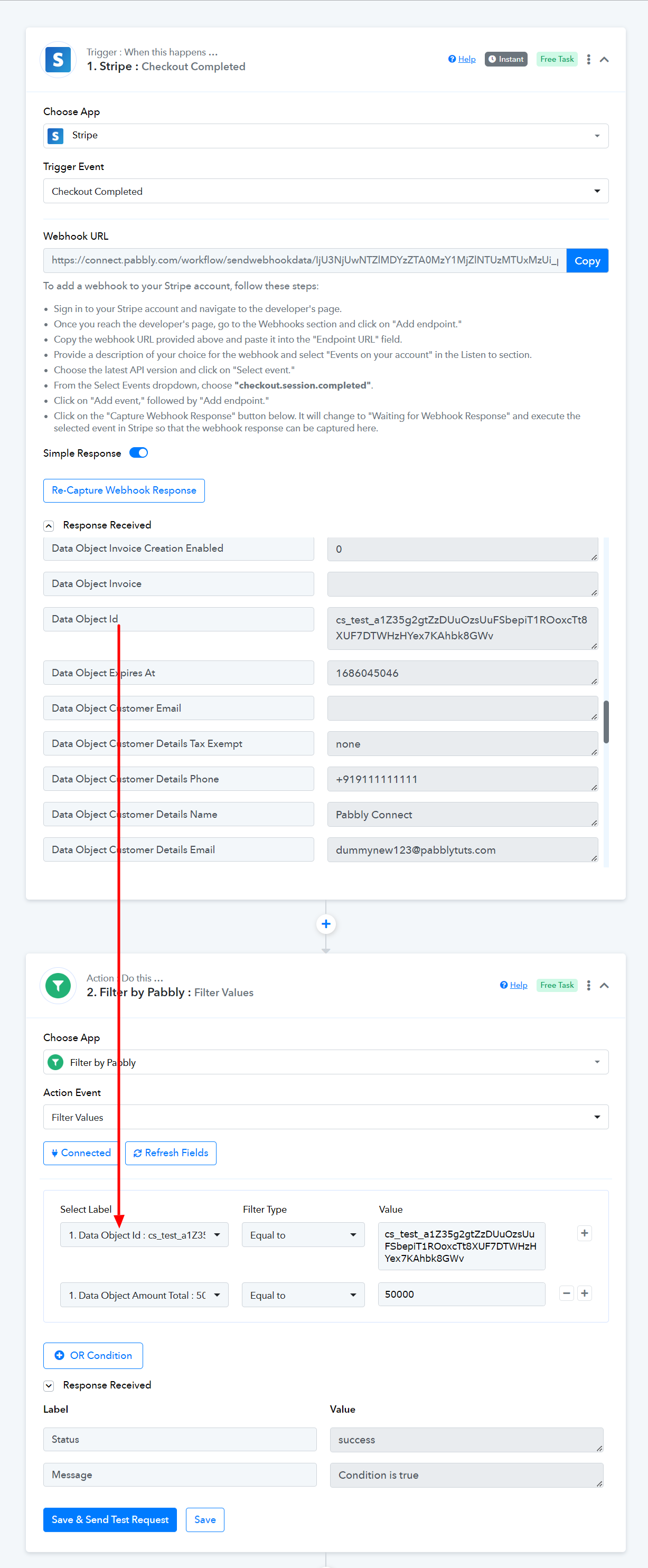648x1568 pixels.
Task: Remove second condition with minus button
Action: (566, 1293)
